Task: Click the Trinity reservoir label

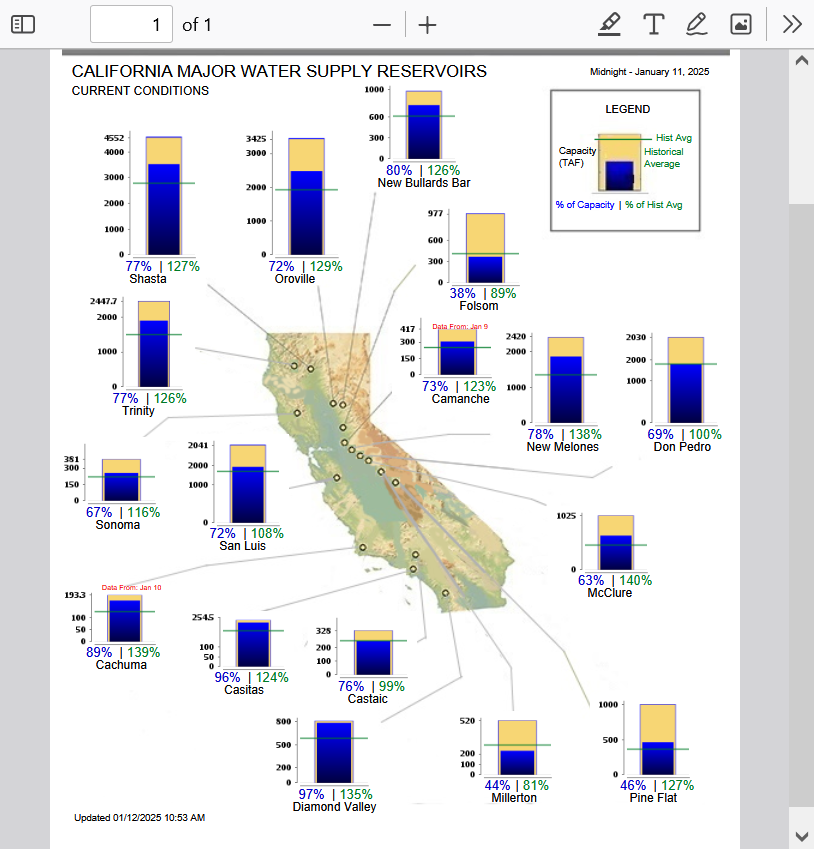Action: 138,411
